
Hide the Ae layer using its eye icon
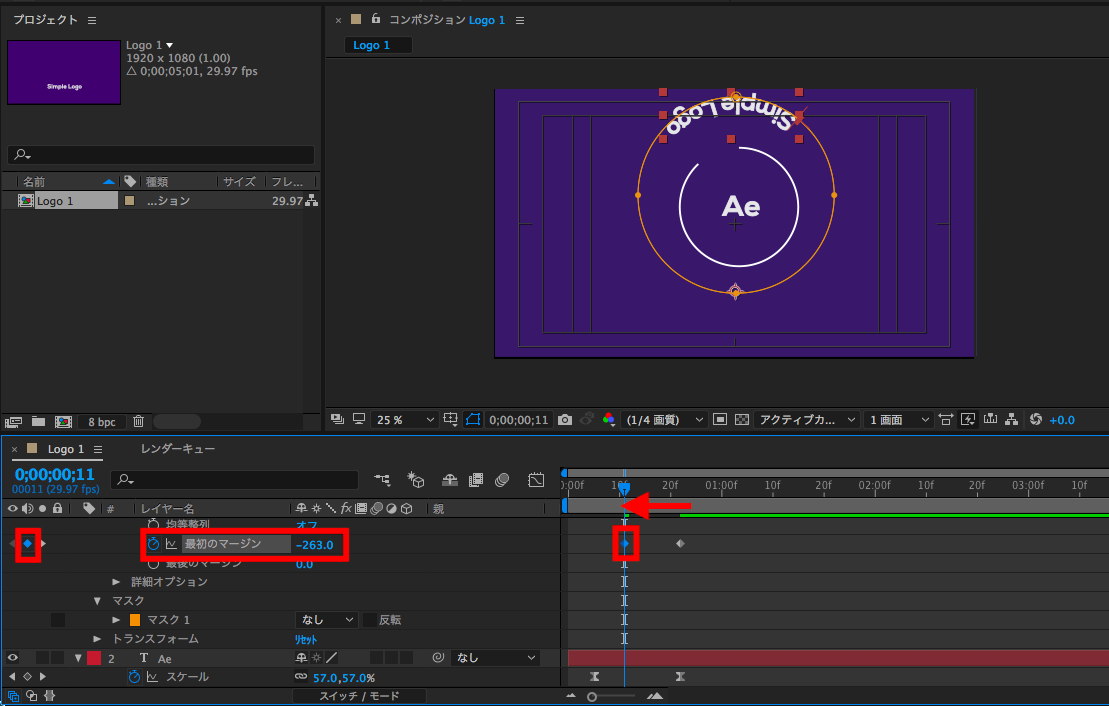pos(13,658)
